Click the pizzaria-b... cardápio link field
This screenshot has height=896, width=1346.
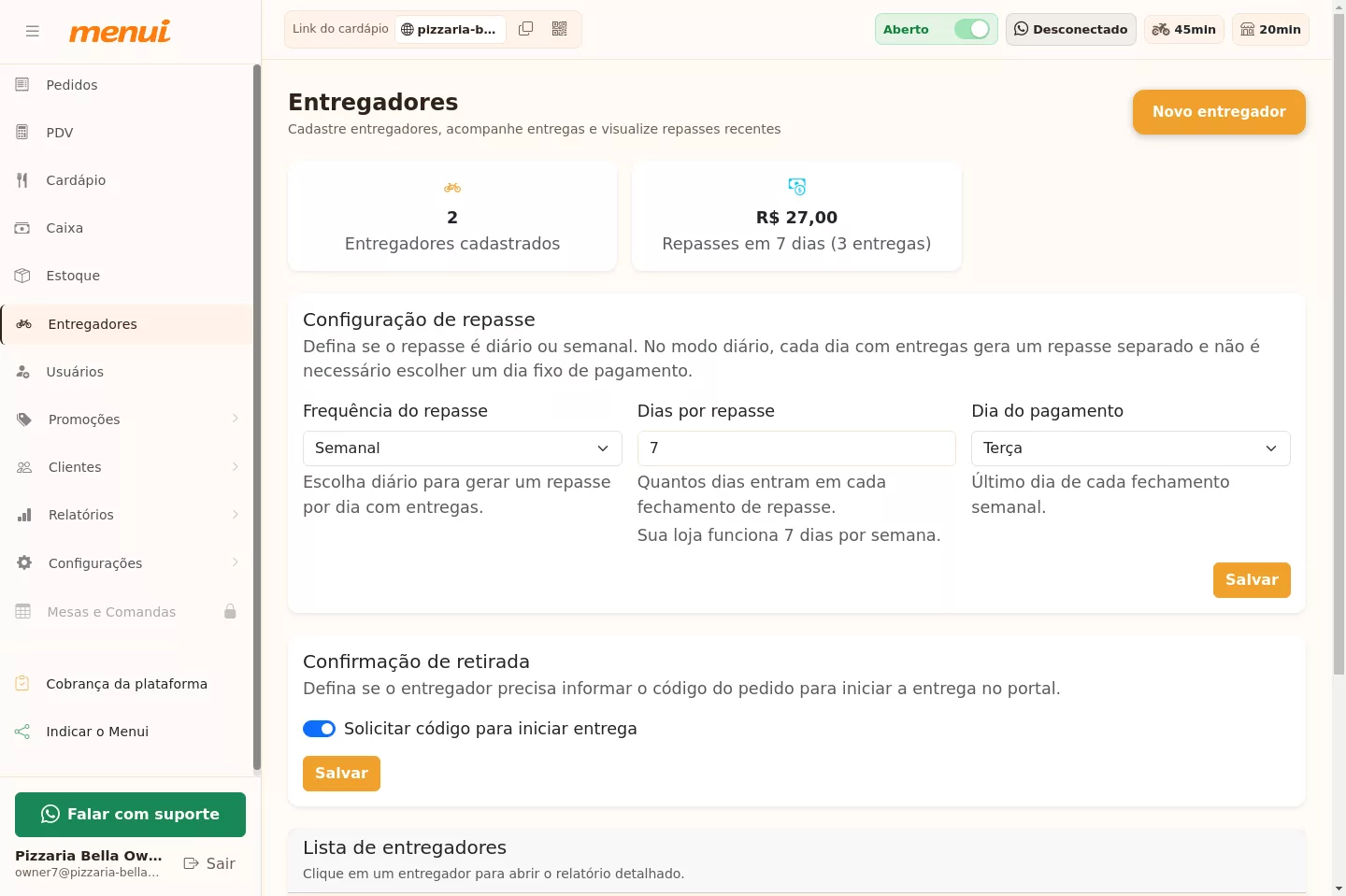pyautogui.click(x=451, y=29)
